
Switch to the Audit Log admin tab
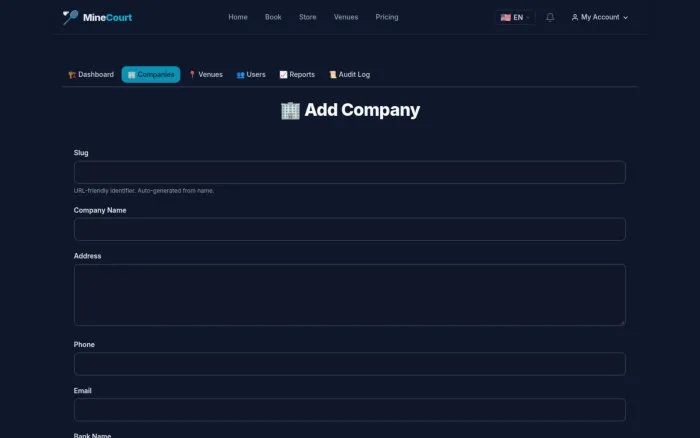[350, 75]
